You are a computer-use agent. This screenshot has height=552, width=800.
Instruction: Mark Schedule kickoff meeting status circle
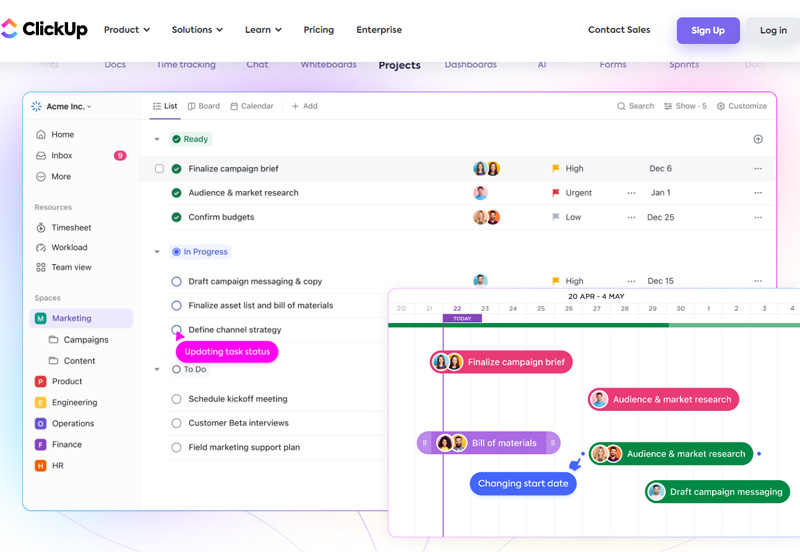pyautogui.click(x=176, y=399)
